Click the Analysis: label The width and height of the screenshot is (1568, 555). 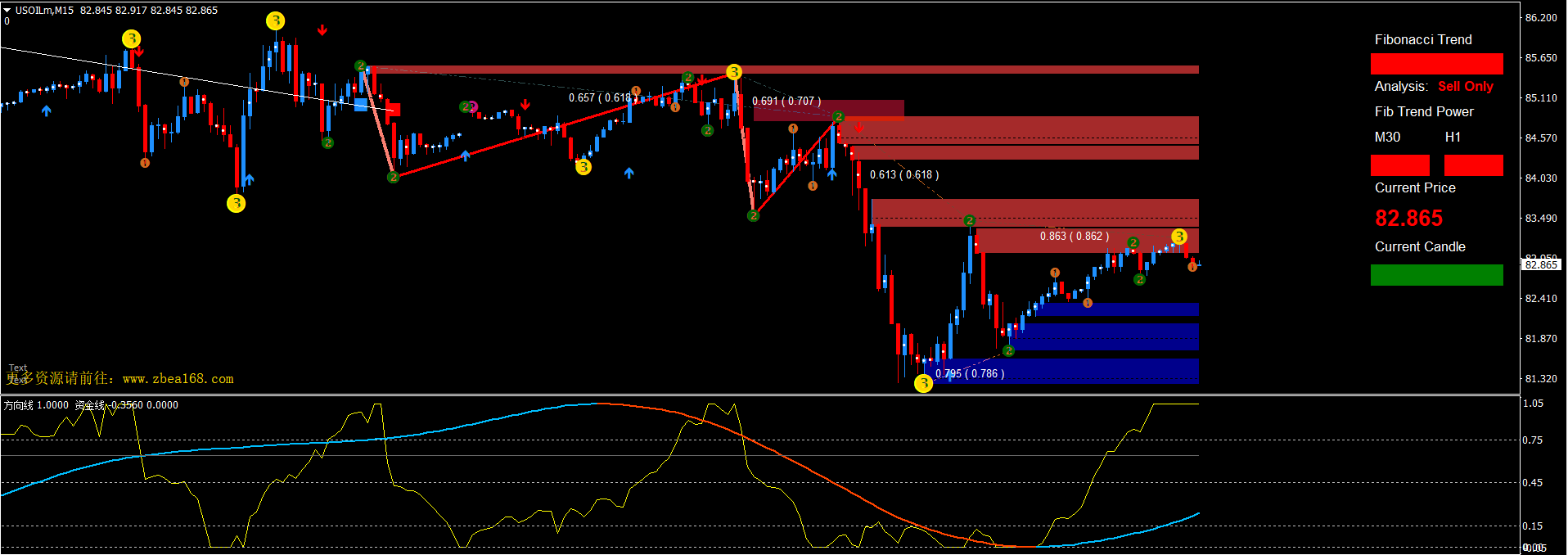[x=1401, y=86]
